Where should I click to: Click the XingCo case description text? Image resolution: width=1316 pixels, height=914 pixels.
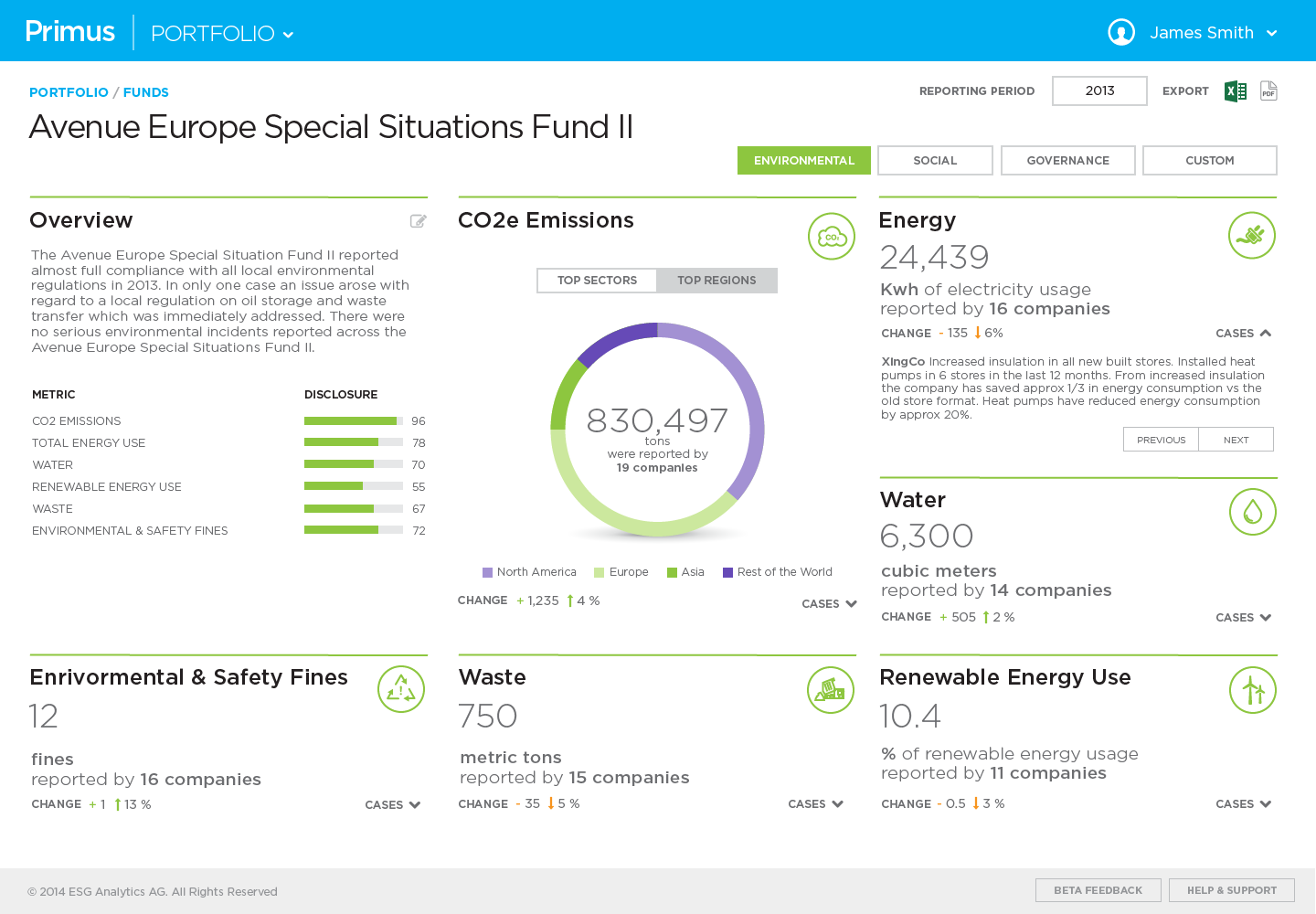1073,388
